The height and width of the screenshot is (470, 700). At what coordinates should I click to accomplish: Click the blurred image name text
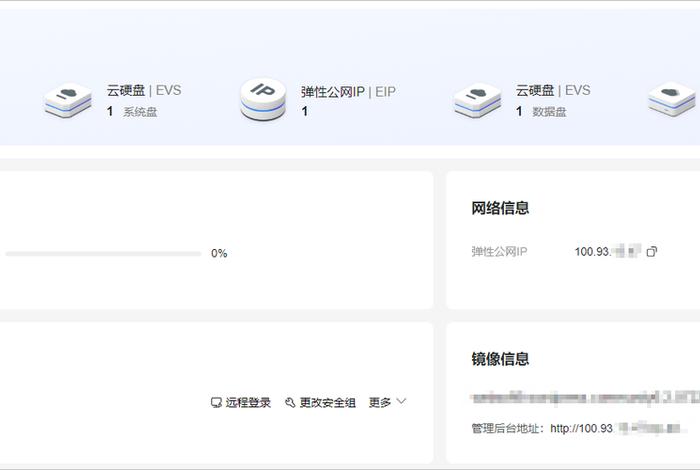click(585, 398)
